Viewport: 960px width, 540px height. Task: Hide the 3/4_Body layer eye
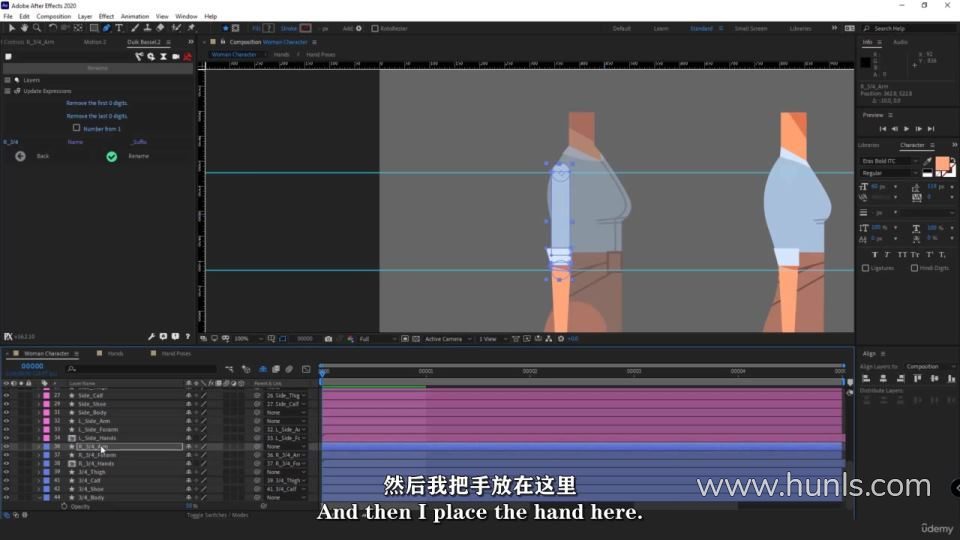(6, 498)
